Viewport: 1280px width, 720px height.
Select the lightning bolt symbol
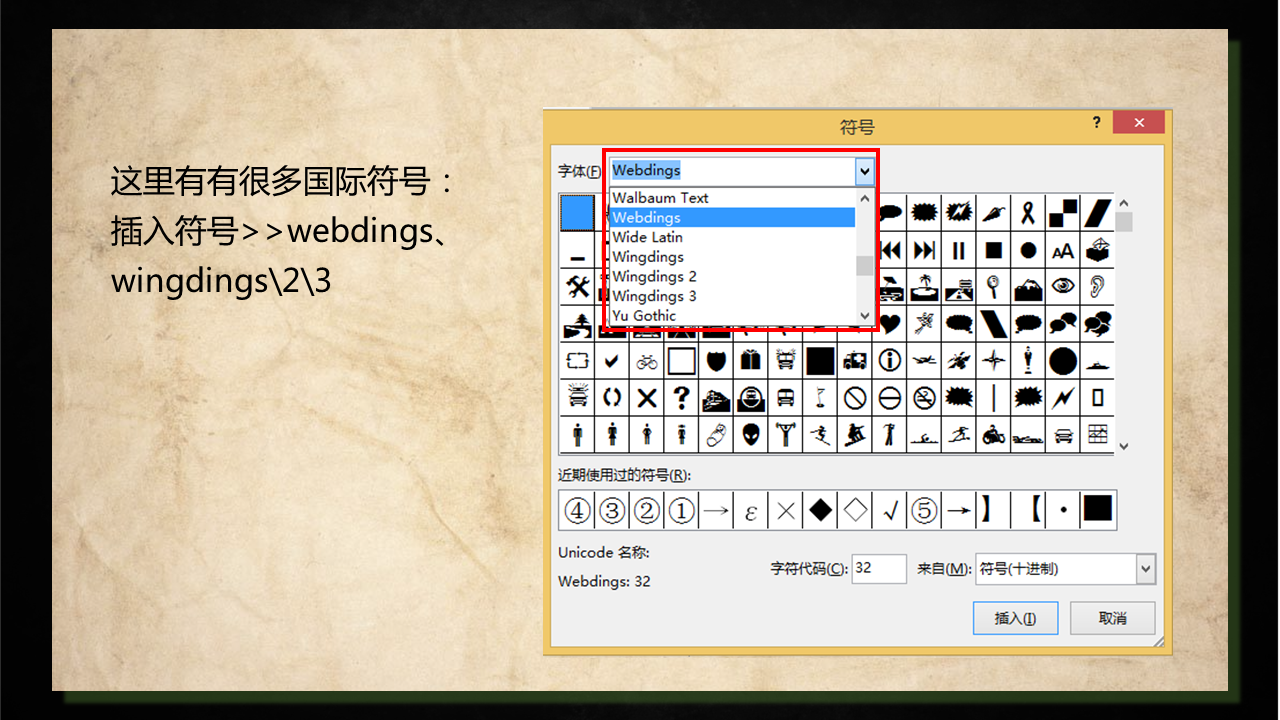(x=1063, y=398)
